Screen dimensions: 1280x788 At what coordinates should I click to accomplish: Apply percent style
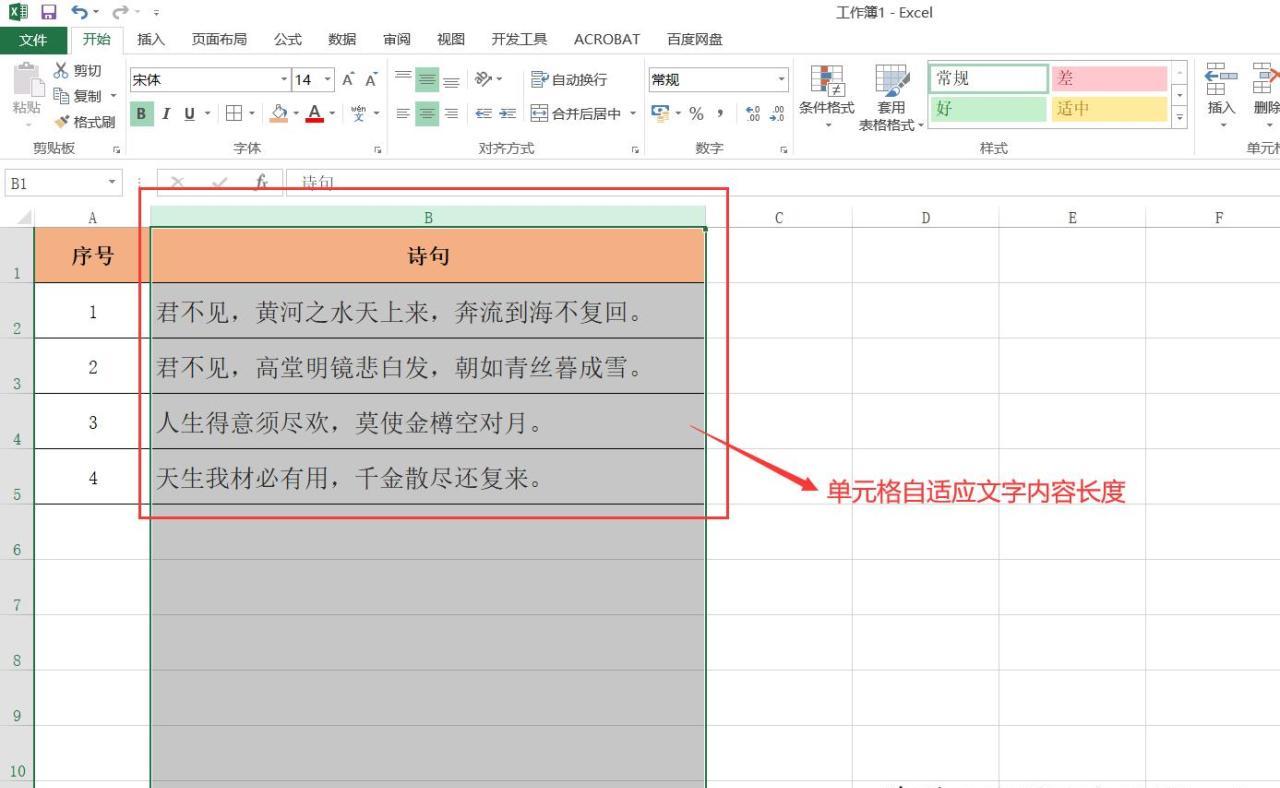coord(696,113)
